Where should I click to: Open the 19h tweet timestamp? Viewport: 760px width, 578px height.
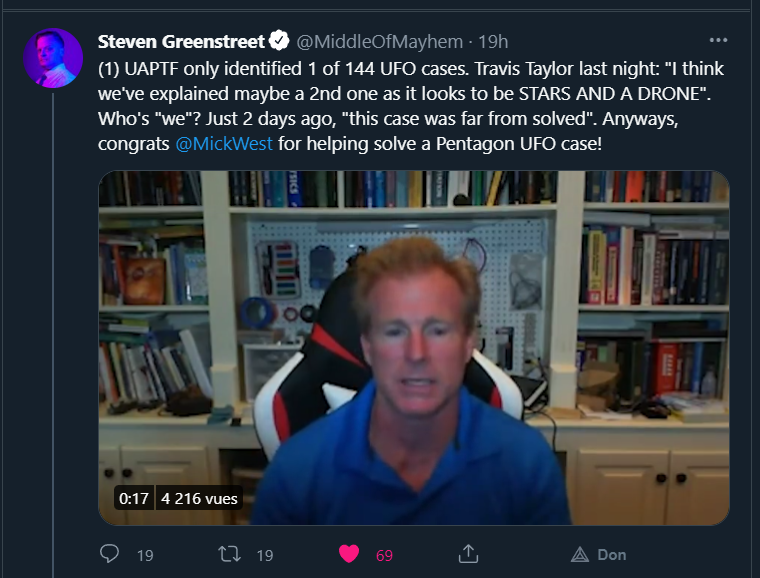493,42
